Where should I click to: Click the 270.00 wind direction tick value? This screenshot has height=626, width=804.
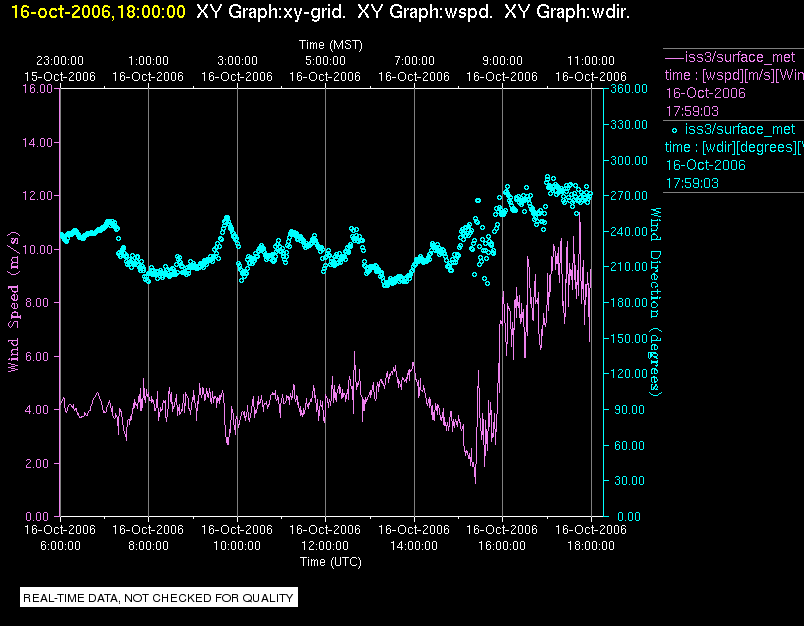click(629, 196)
